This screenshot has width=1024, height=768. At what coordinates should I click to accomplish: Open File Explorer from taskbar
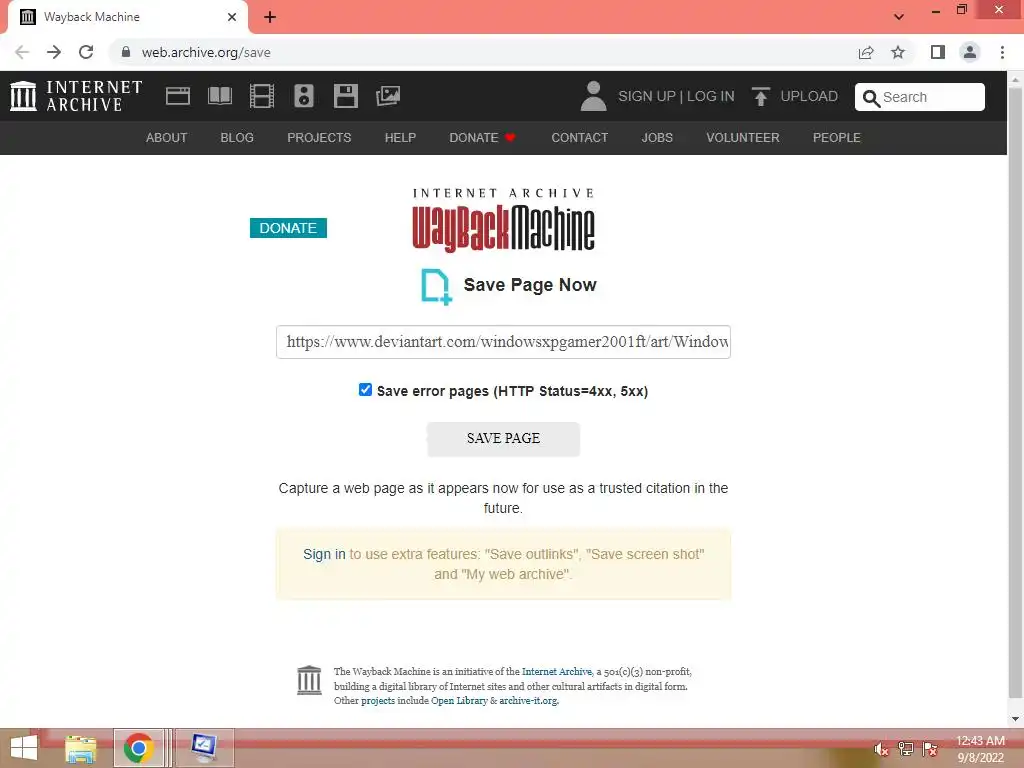click(81, 748)
